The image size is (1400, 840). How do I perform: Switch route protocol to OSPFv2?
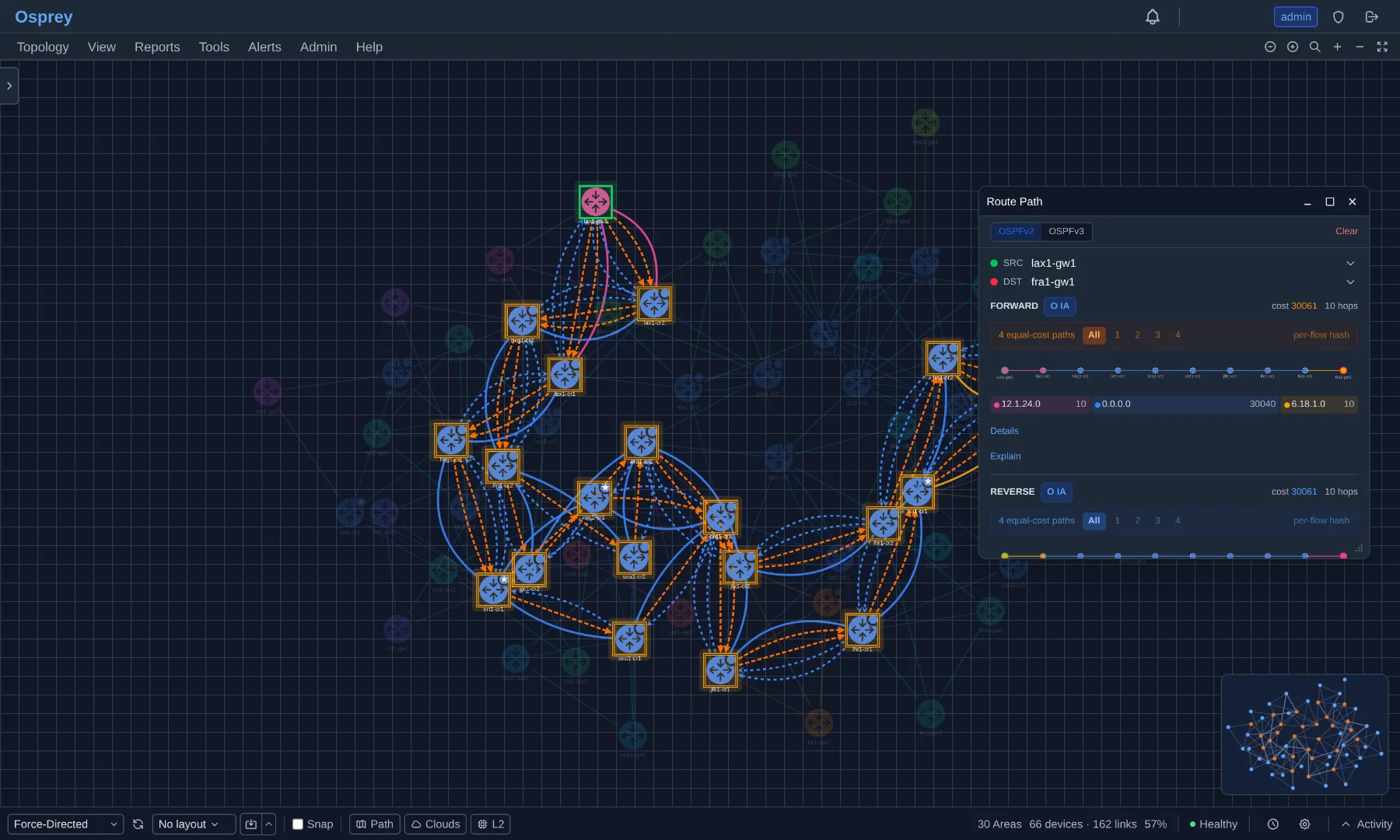click(x=1016, y=231)
